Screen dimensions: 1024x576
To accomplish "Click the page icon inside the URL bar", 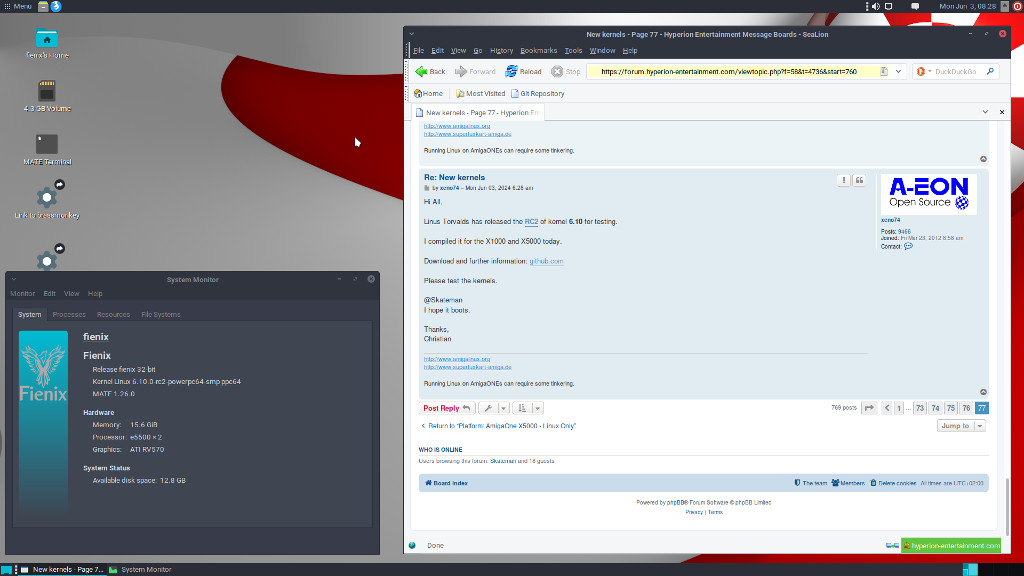I will tap(884, 71).
